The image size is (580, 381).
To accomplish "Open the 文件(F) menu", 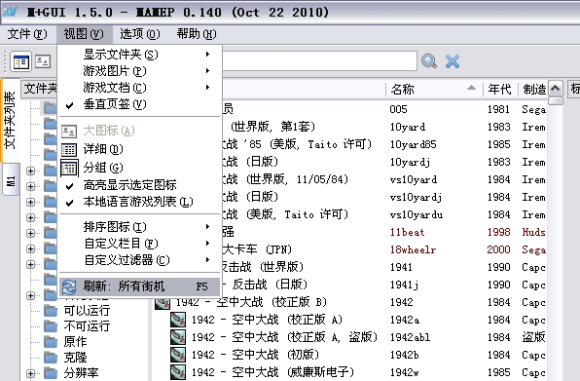I will click(x=27, y=34).
